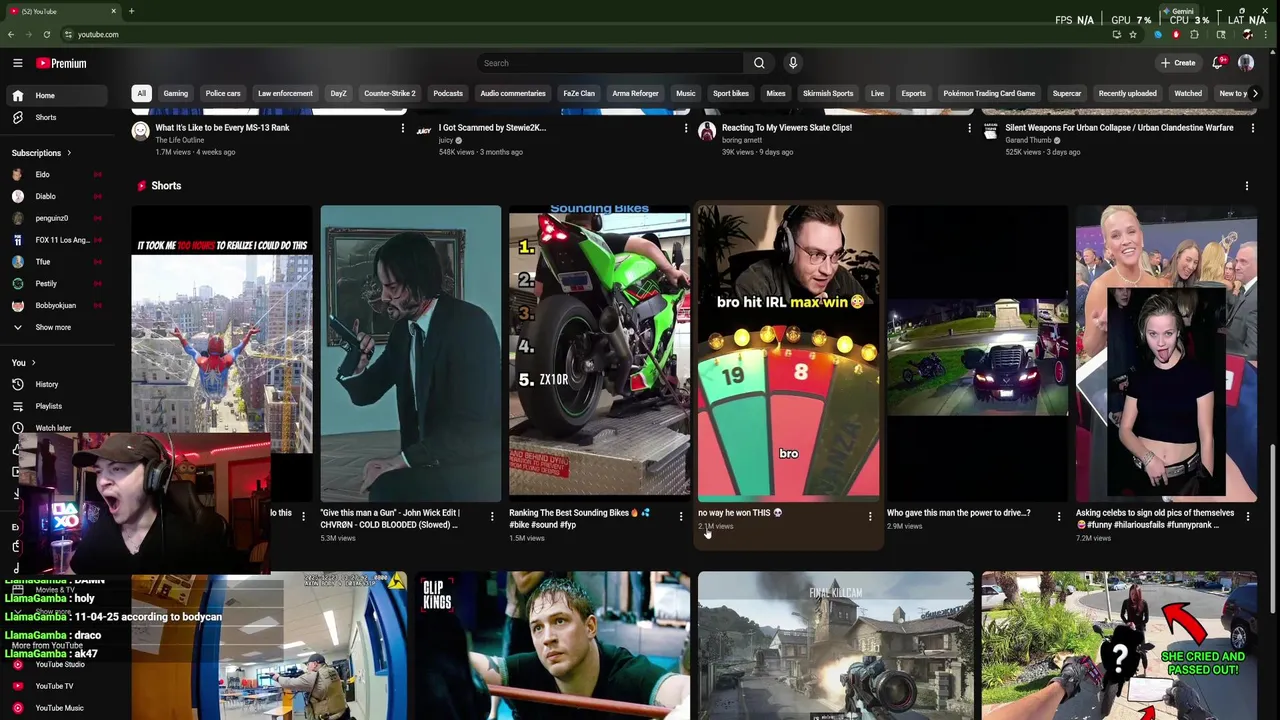The width and height of the screenshot is (1280, 720).
Task: Click the YouTube Music icon
Action: tap(17, 708)
